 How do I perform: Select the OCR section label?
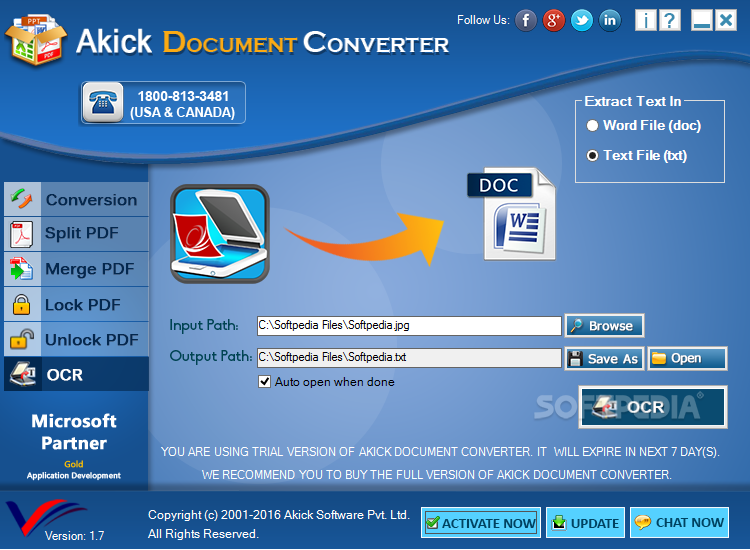pos(65,374)
